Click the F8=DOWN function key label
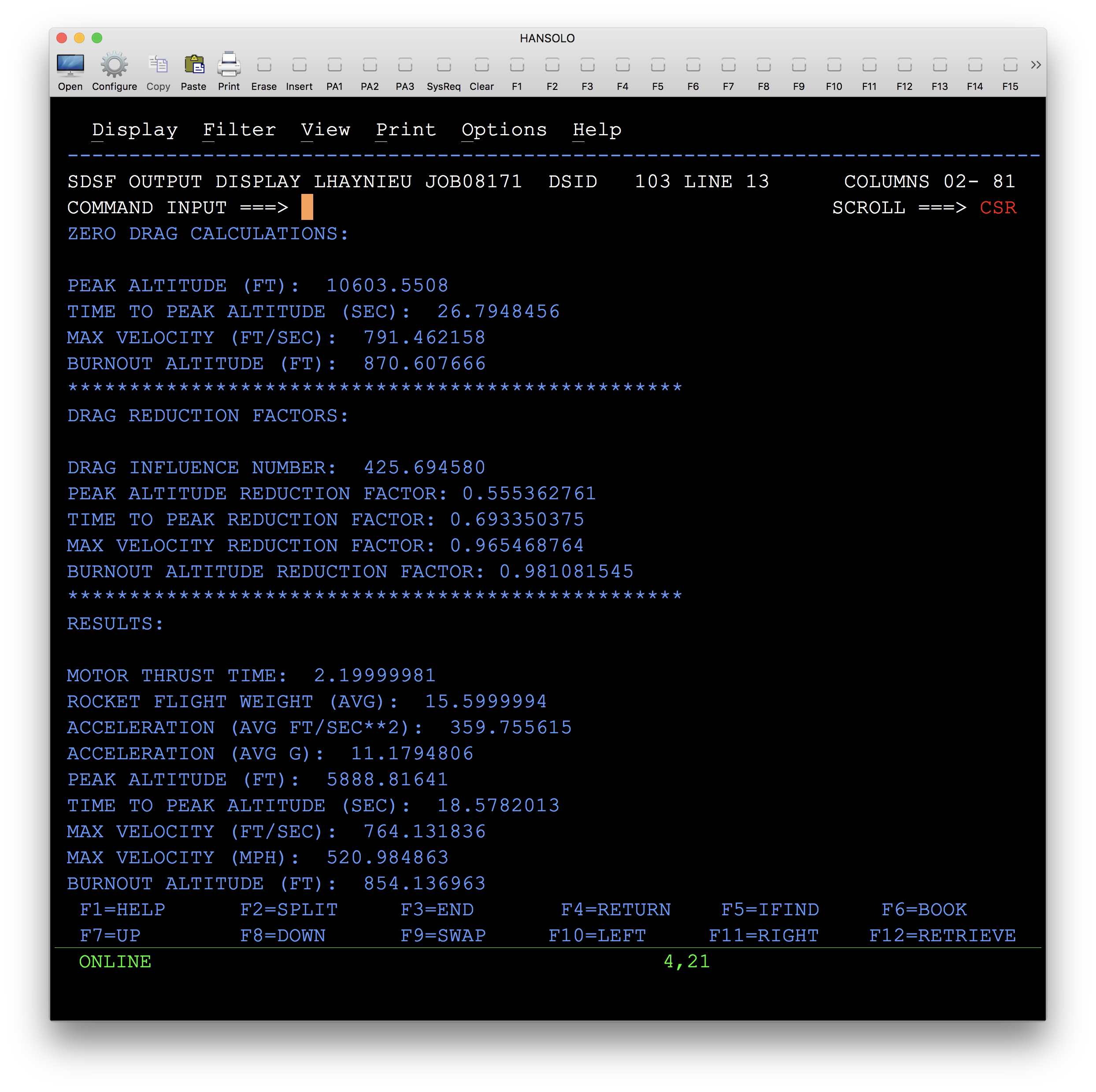Viewport: 1096px width, 1092px height. coord(282,936)
